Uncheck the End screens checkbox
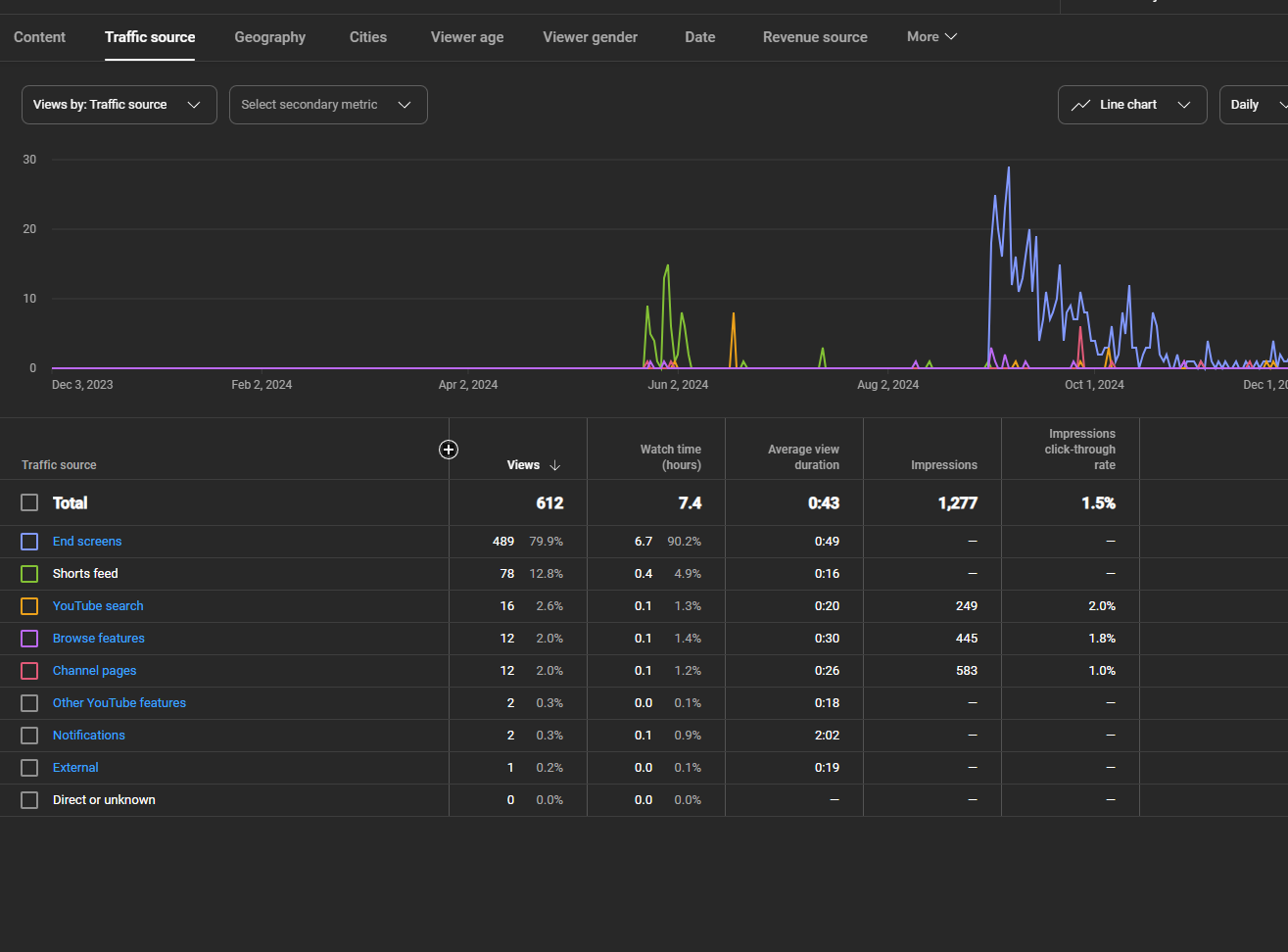The image size is (1288, 952). (x=29, y=542)
